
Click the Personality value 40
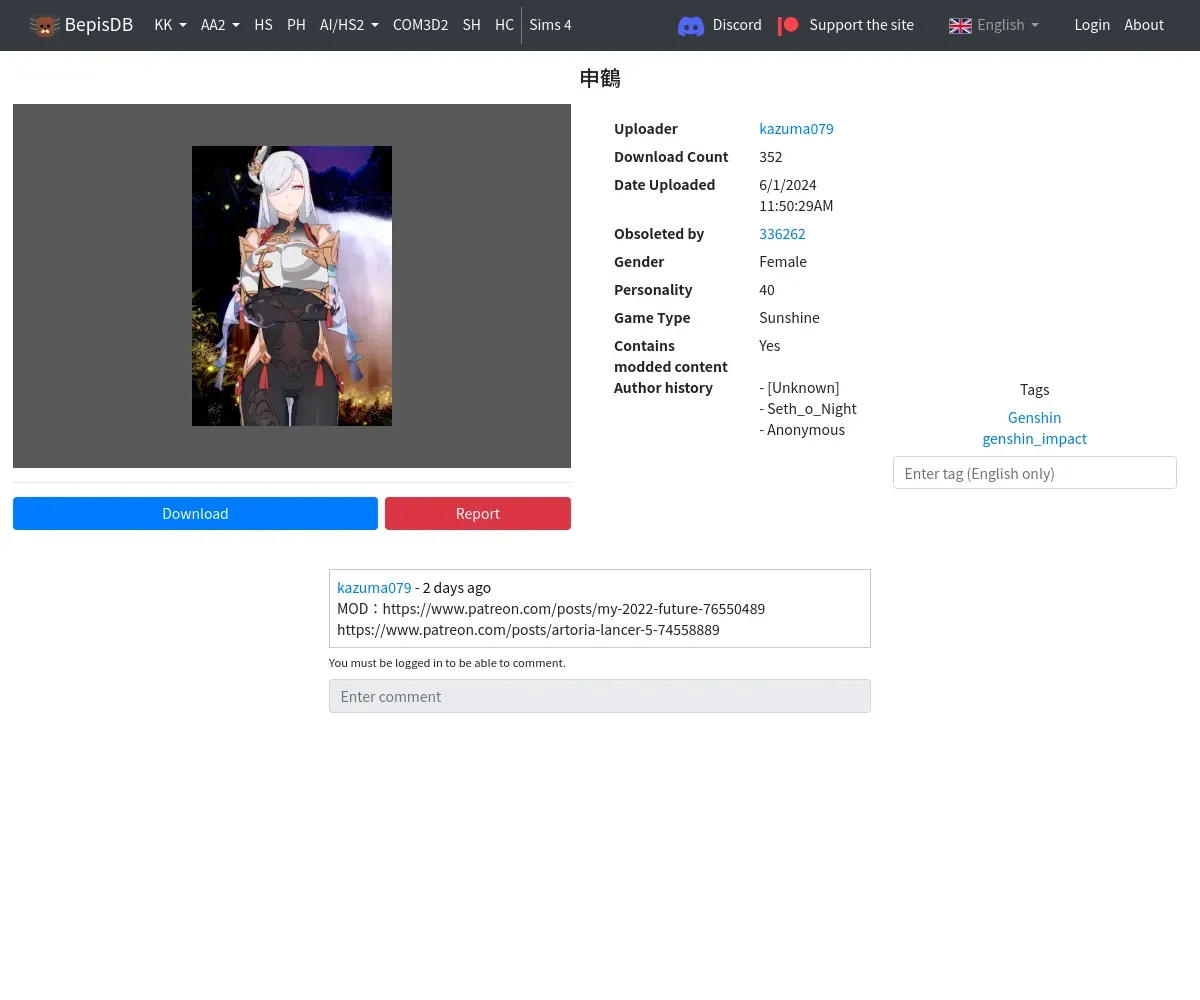(x=767, y=290)
